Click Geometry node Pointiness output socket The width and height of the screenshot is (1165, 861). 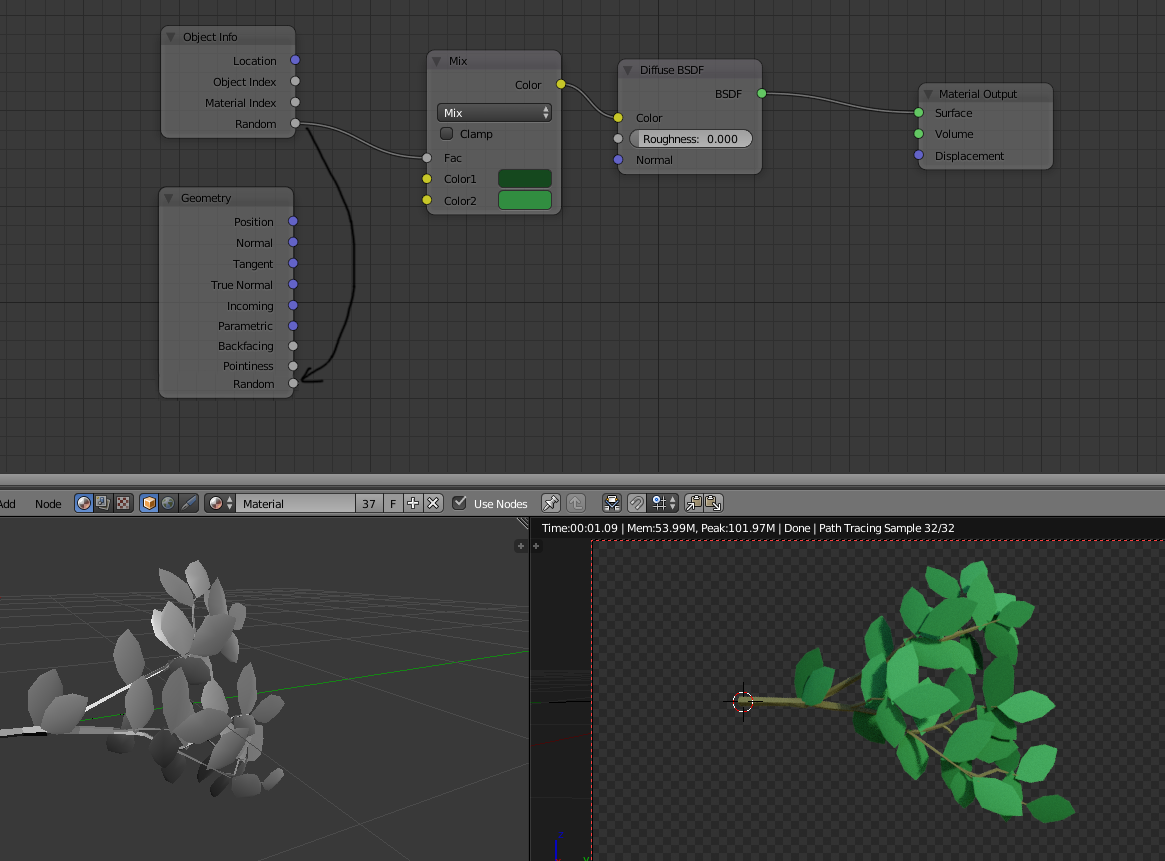[293, 365]
